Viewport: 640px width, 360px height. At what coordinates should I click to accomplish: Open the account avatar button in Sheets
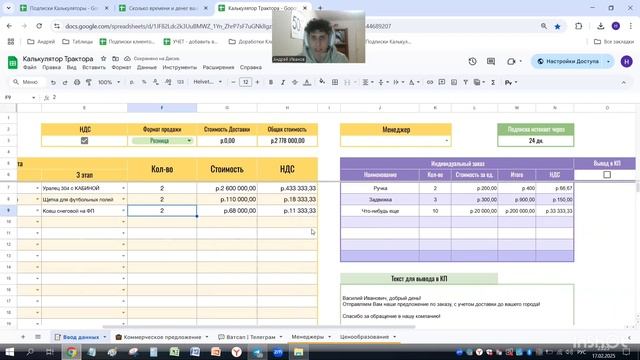point(627,61)
